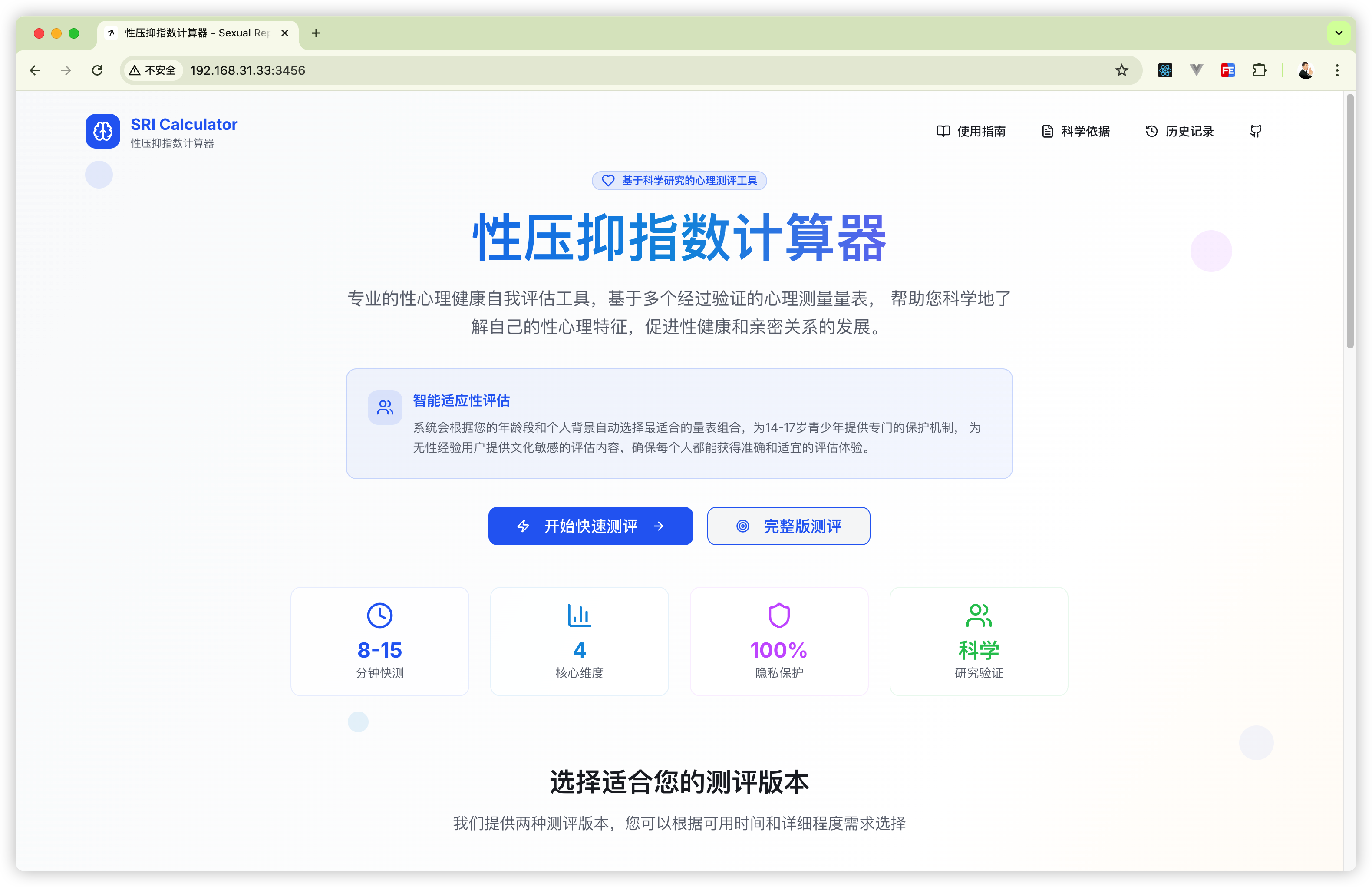Reload the page with the refresh icon
The width and height of the screenshot is (1372, 887).
(x=97, y=70)
